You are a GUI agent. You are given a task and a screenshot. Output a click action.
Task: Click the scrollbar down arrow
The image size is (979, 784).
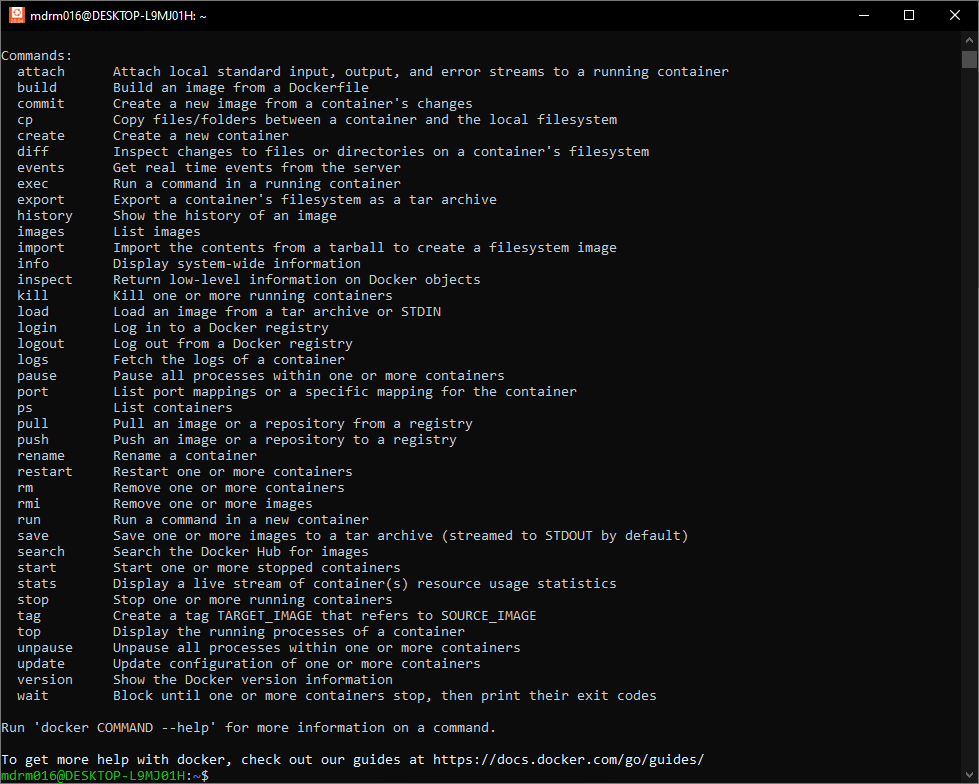tap(969, 775)
